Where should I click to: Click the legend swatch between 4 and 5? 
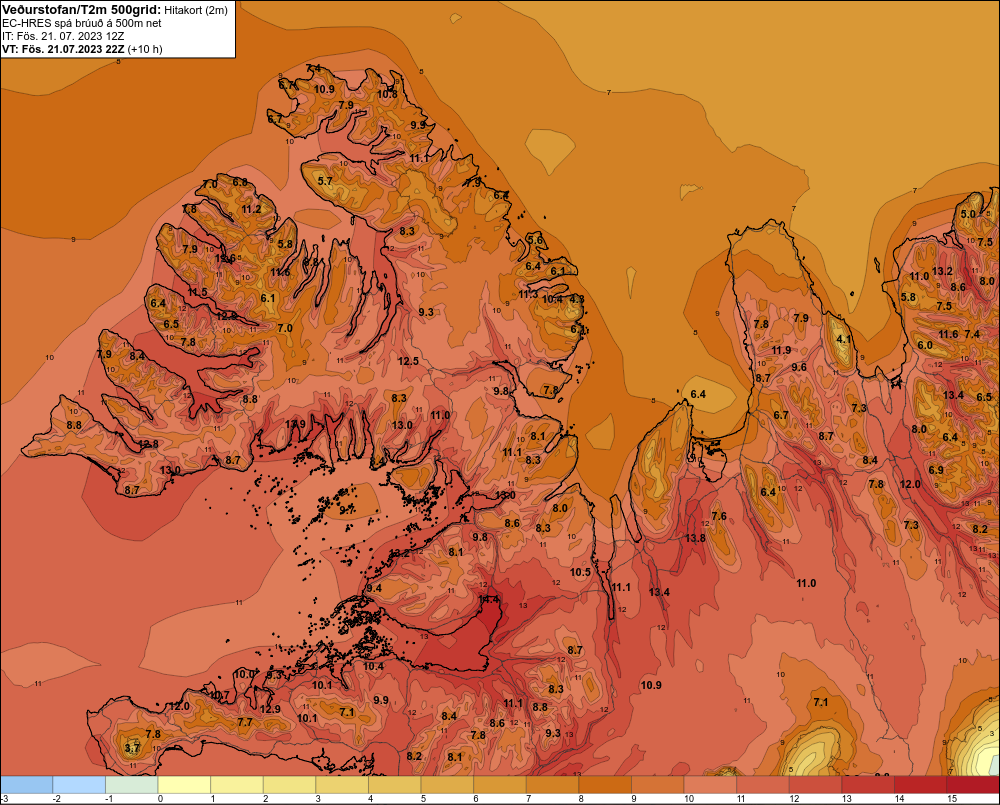click(x=395, y=785)
